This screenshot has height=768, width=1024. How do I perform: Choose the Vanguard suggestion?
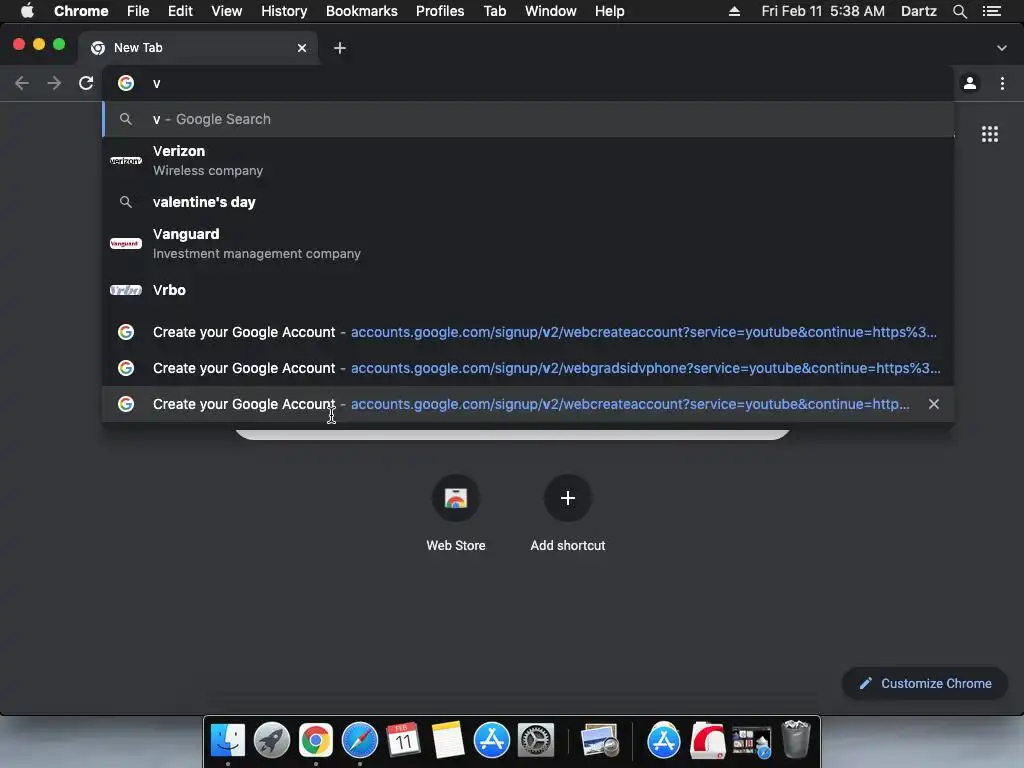pos(528,244)
